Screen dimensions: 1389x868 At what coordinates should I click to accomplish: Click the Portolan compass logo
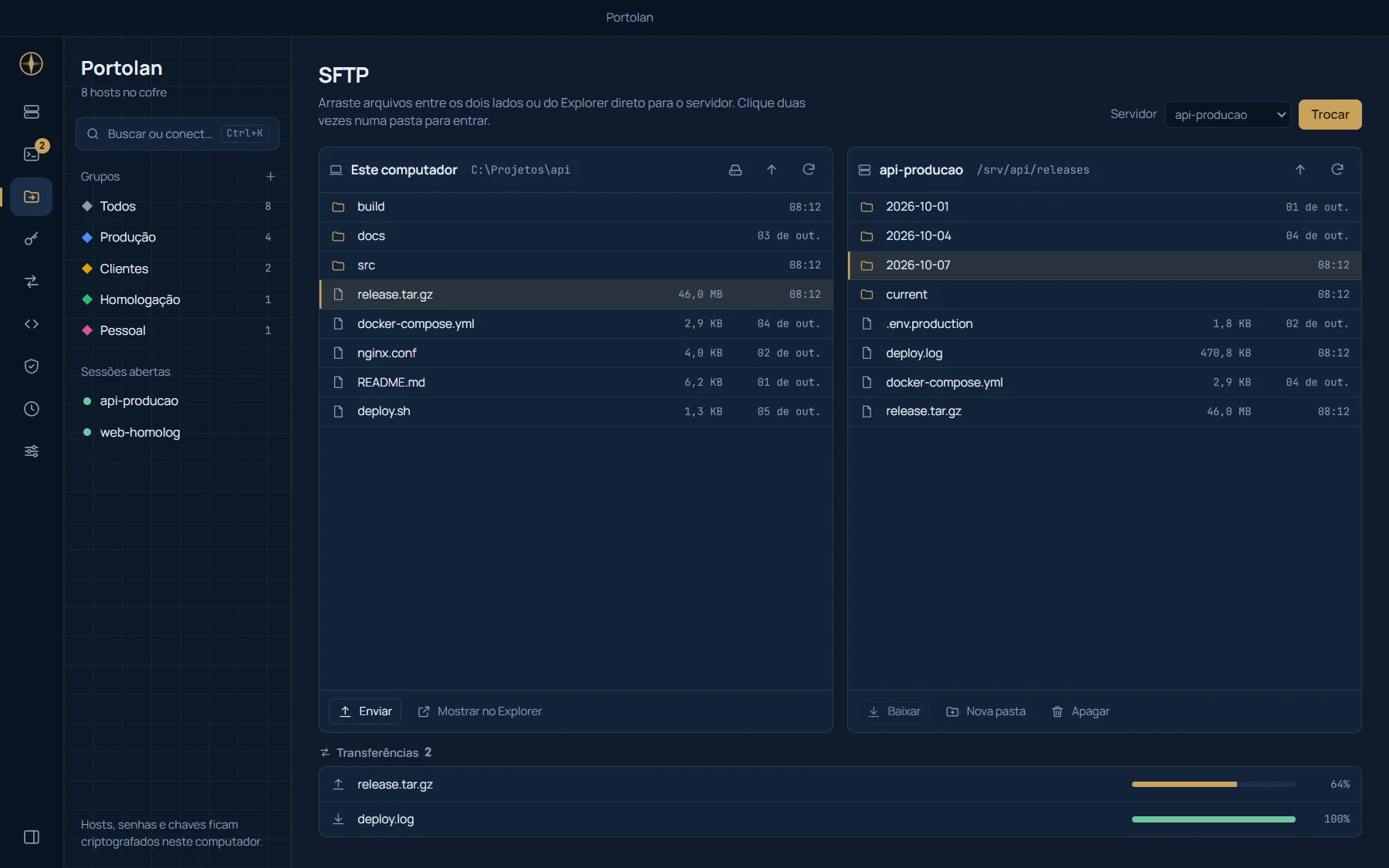pyautogui.click(x=32, y=63)
